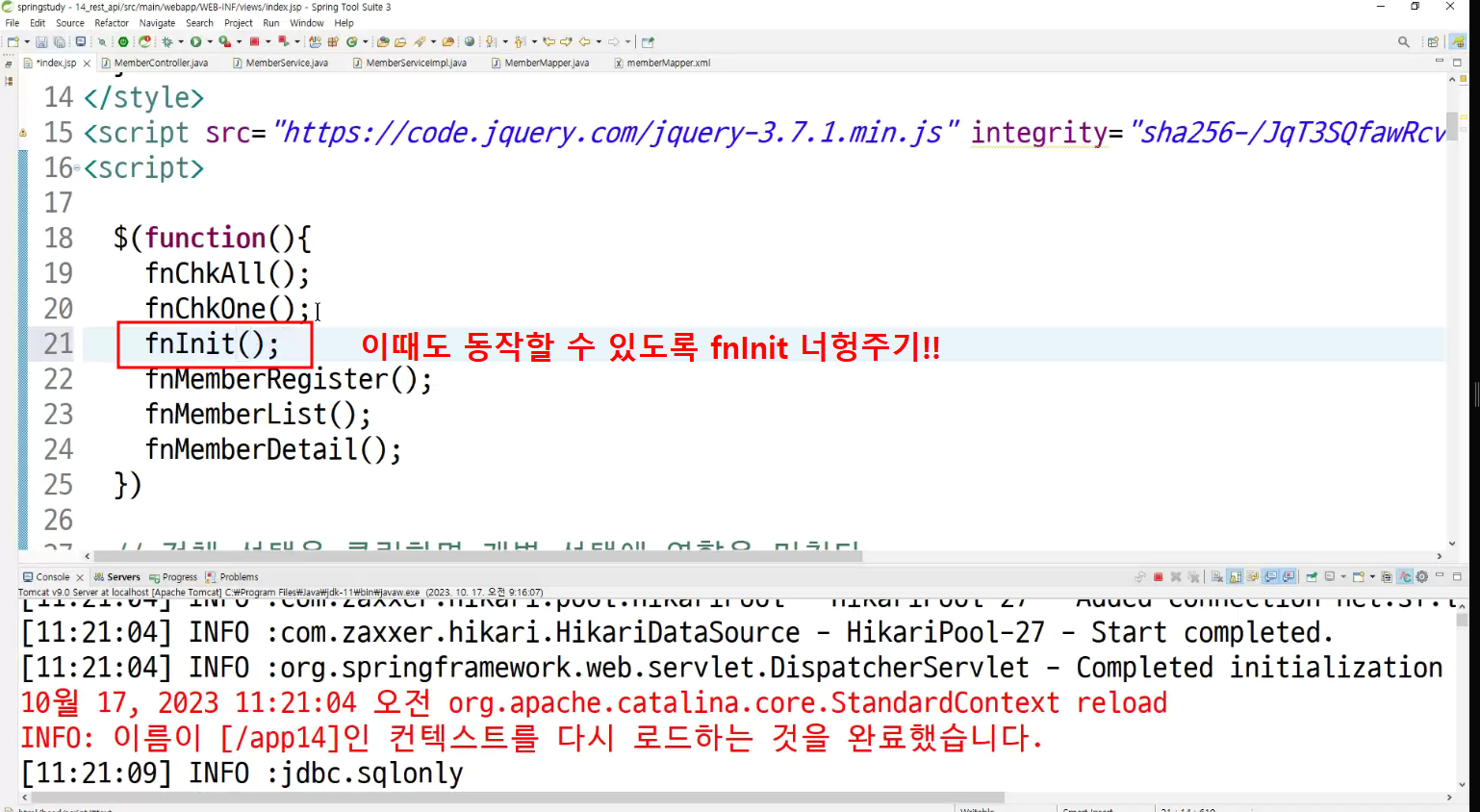Image resolution: width=1480 pixels, height=812 pixels.
Task: Open Display Selected Console dropdown arrow
Action: click(1343, 577)
